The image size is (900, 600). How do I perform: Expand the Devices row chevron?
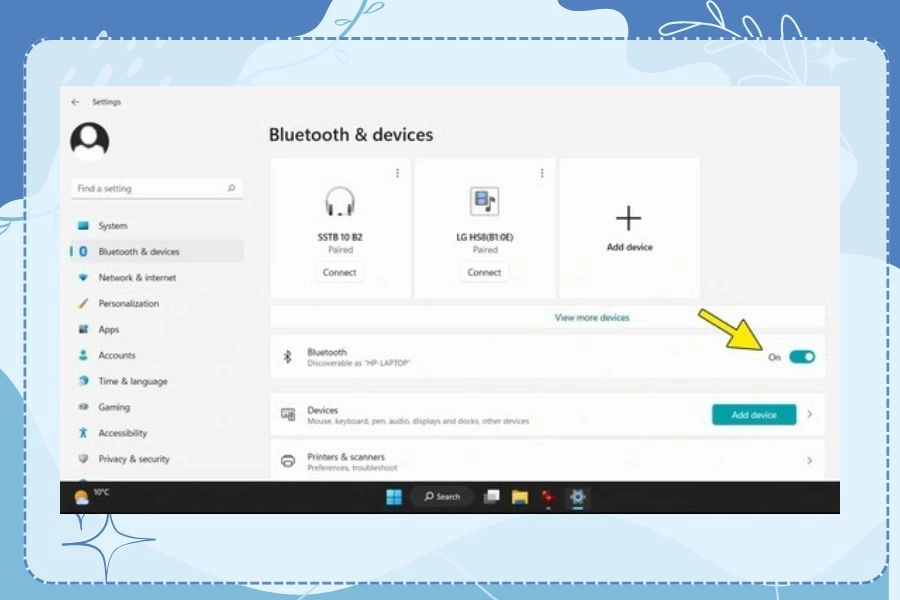pos(809,414)
